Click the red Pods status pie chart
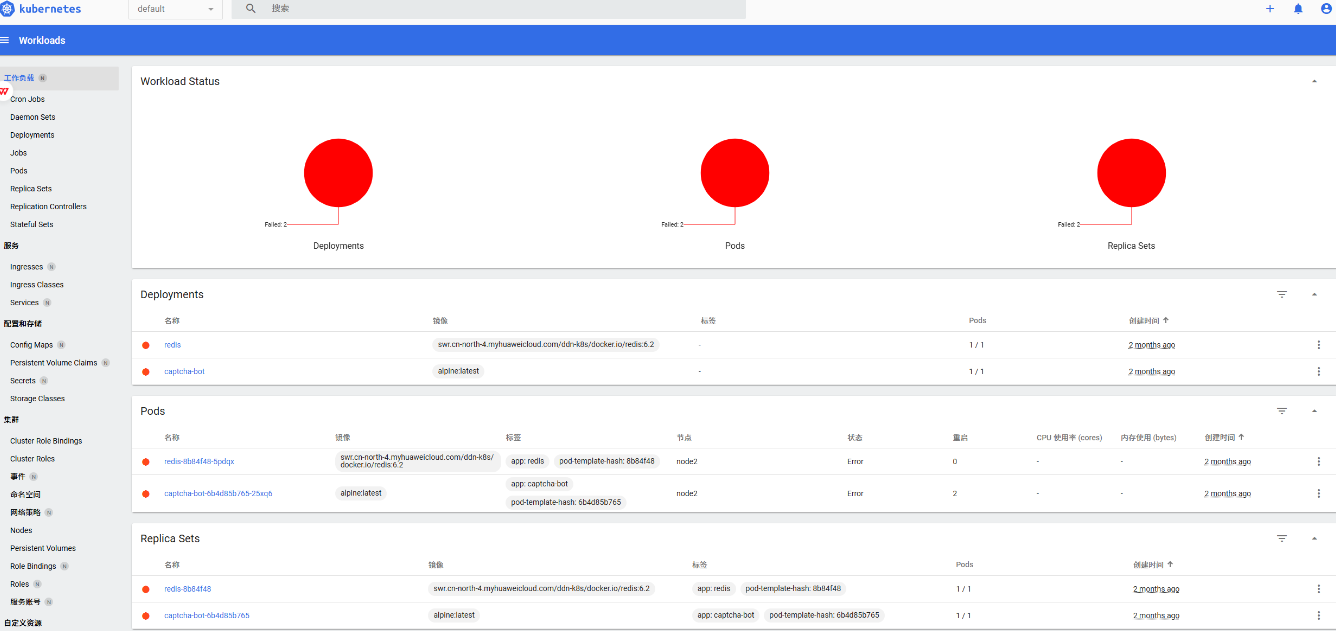 point(735,173)
